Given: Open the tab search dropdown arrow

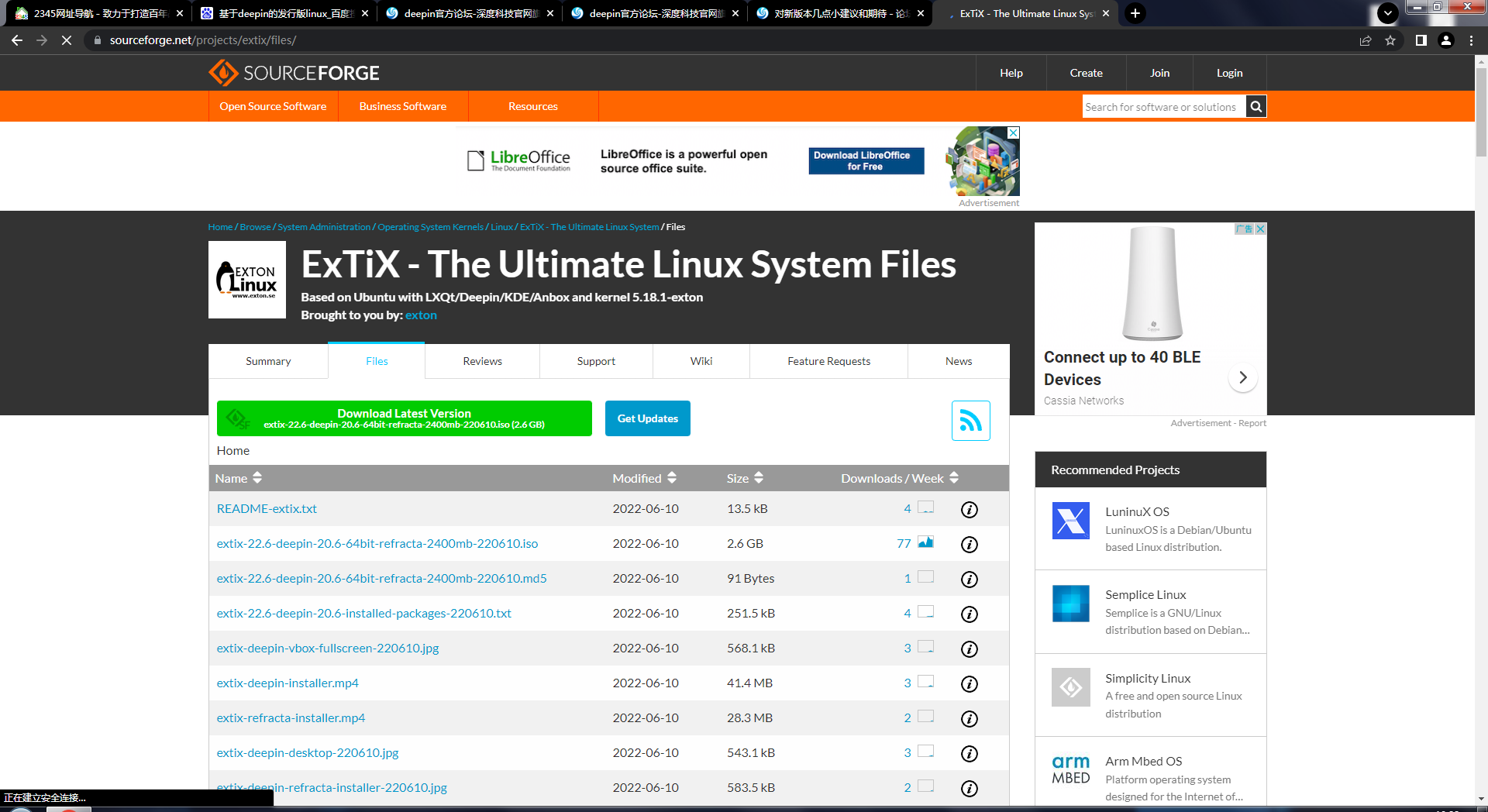Looking at the screenshot, I should coord(1388,13).
